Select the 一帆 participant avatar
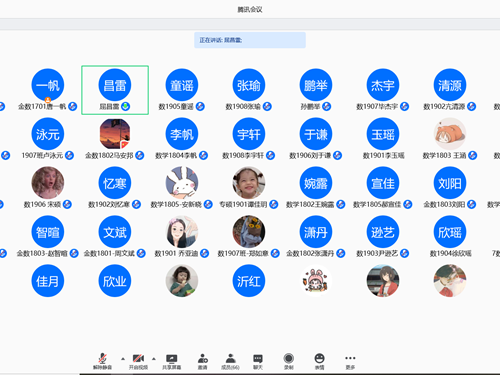500x375 pixels. click(48, 85)
